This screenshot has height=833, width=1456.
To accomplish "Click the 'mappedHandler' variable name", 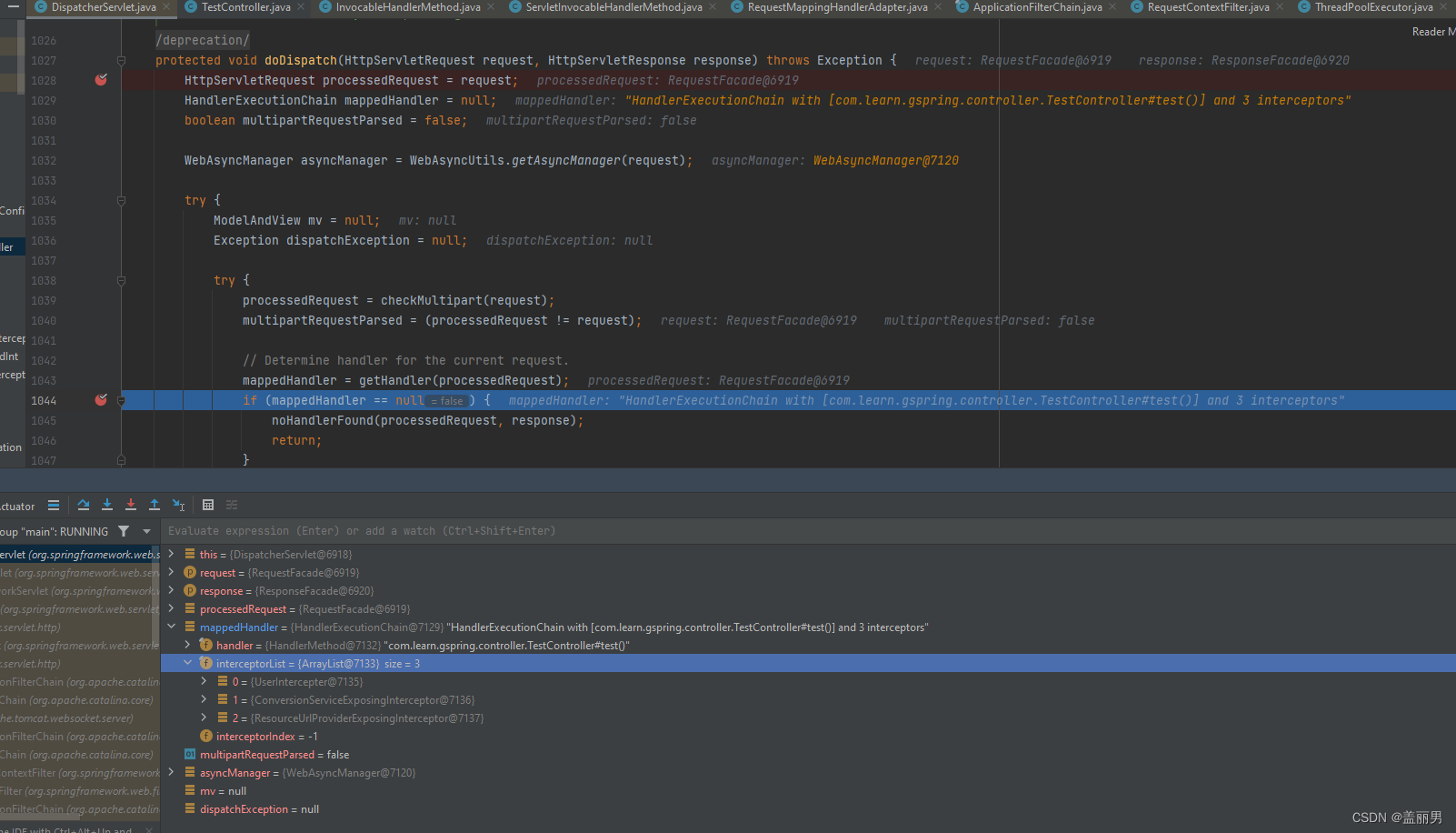I will (239, 627).
